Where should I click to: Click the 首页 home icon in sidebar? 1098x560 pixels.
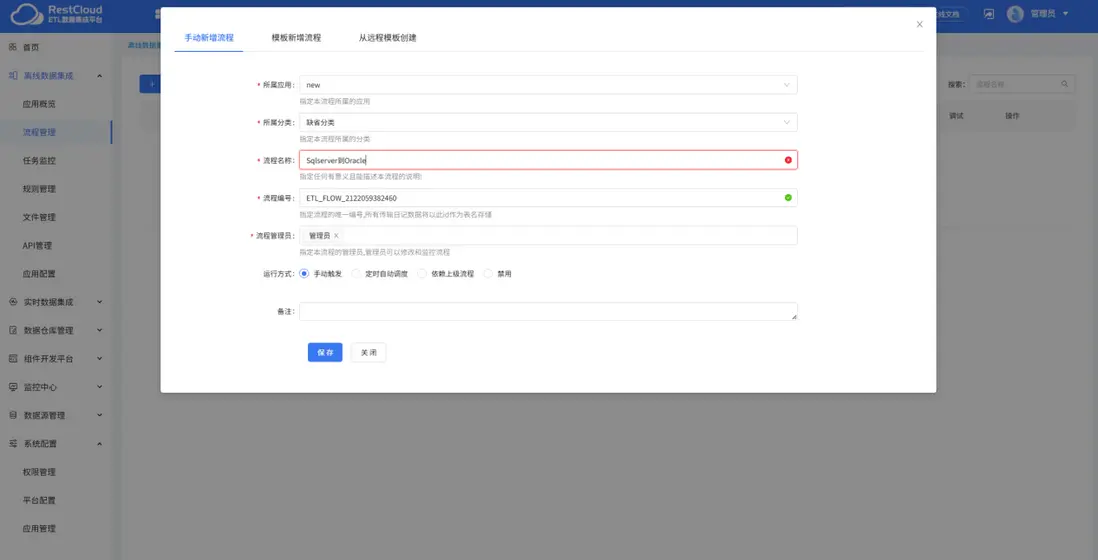13,47
